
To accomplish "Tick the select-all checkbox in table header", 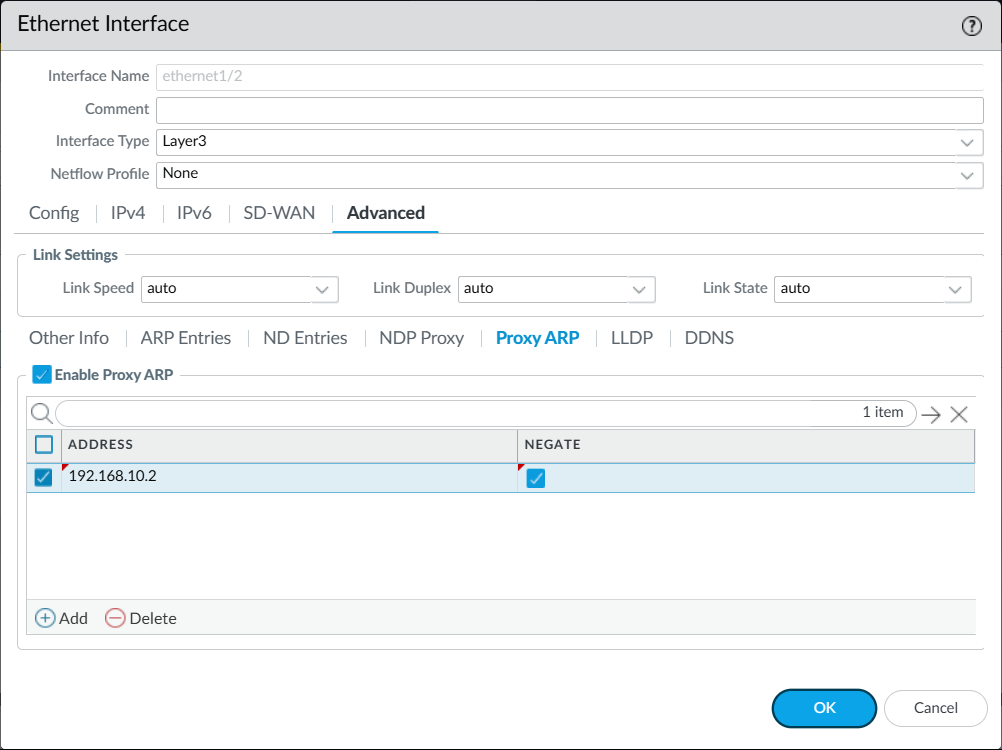I will click(x=44, y=444).
